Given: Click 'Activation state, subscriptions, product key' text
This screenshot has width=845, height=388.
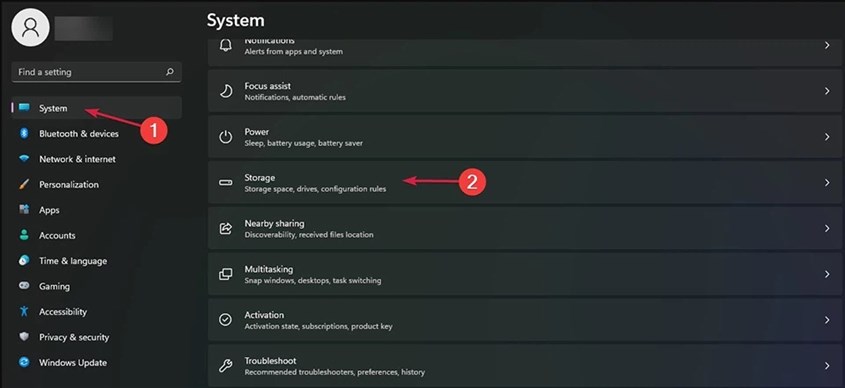Looking at the screenshot, I should point(318,327).
